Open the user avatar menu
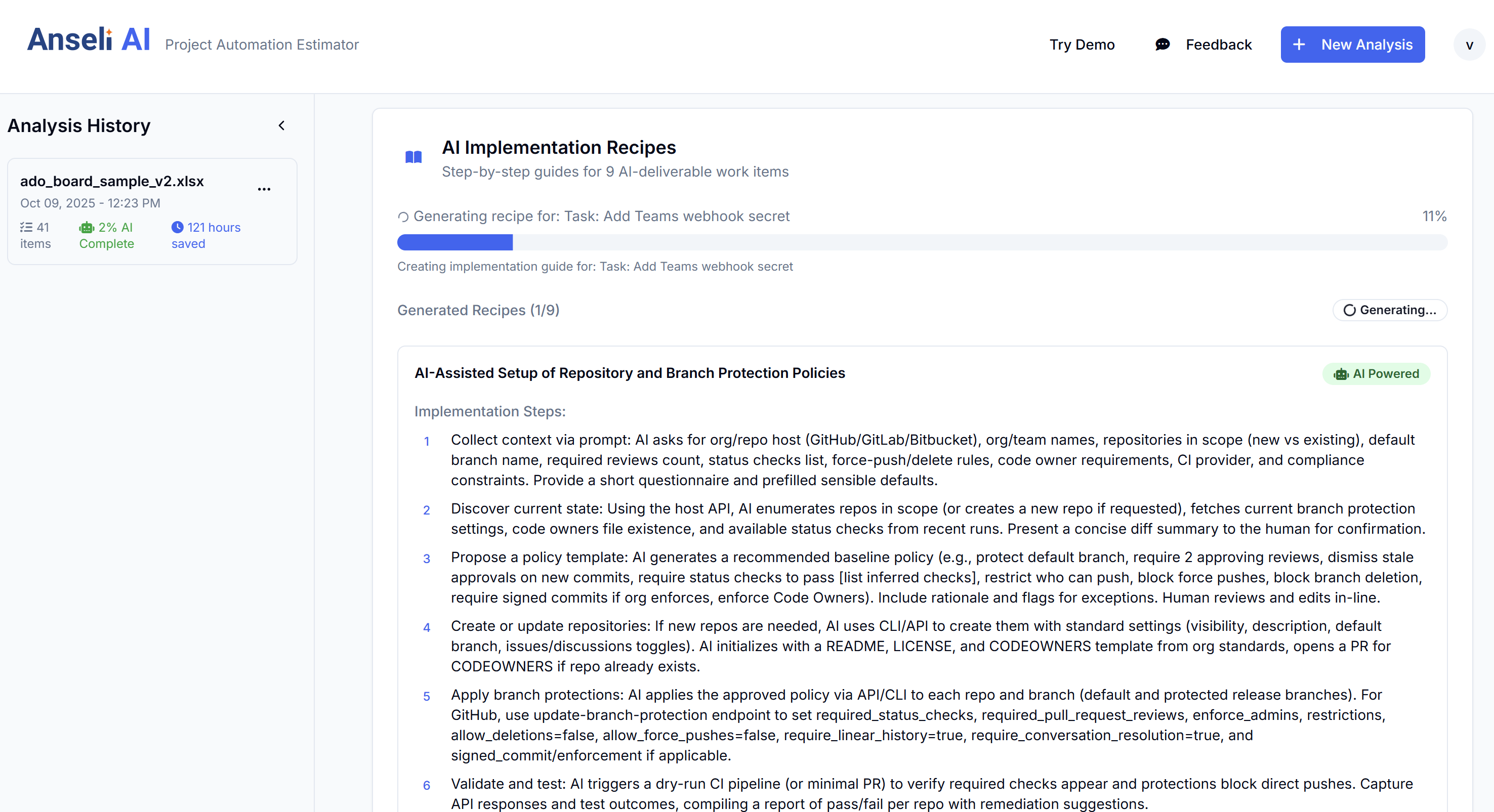Viewport: 1494px width, 812px height. click(1469, 45)
